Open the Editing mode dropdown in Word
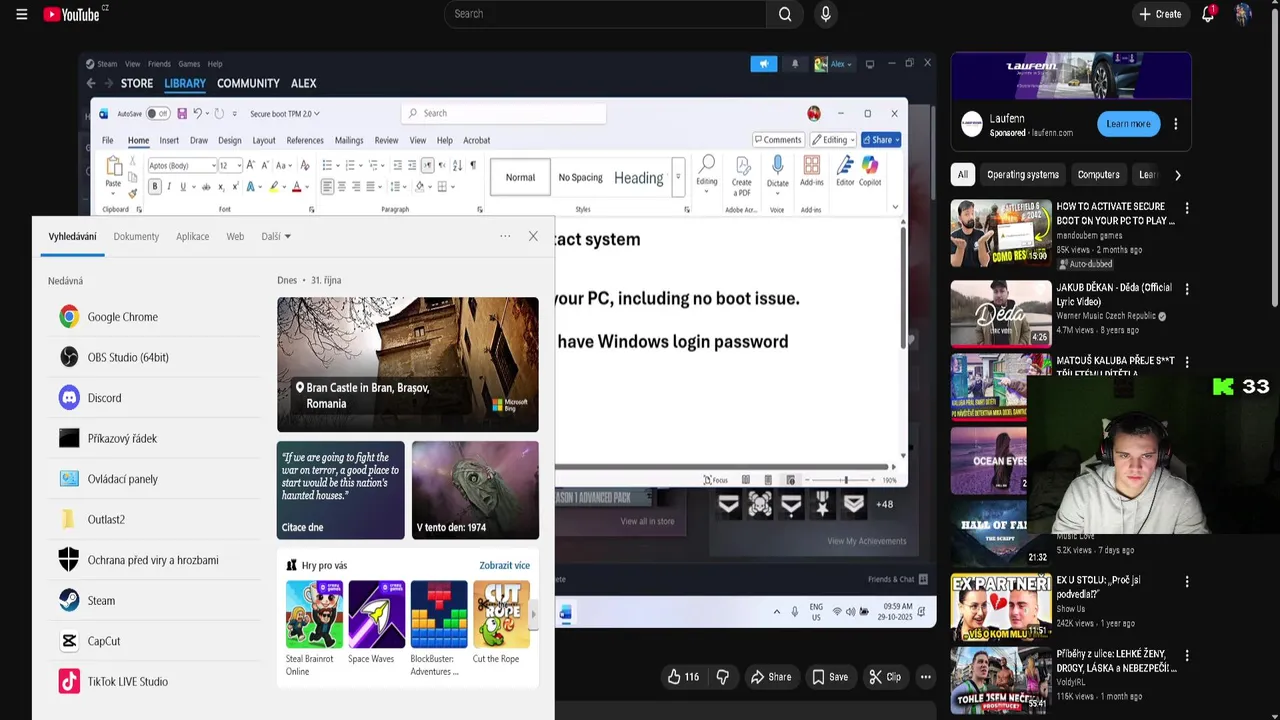This screenshot has height=720, width=1280. tap(833, 140)
